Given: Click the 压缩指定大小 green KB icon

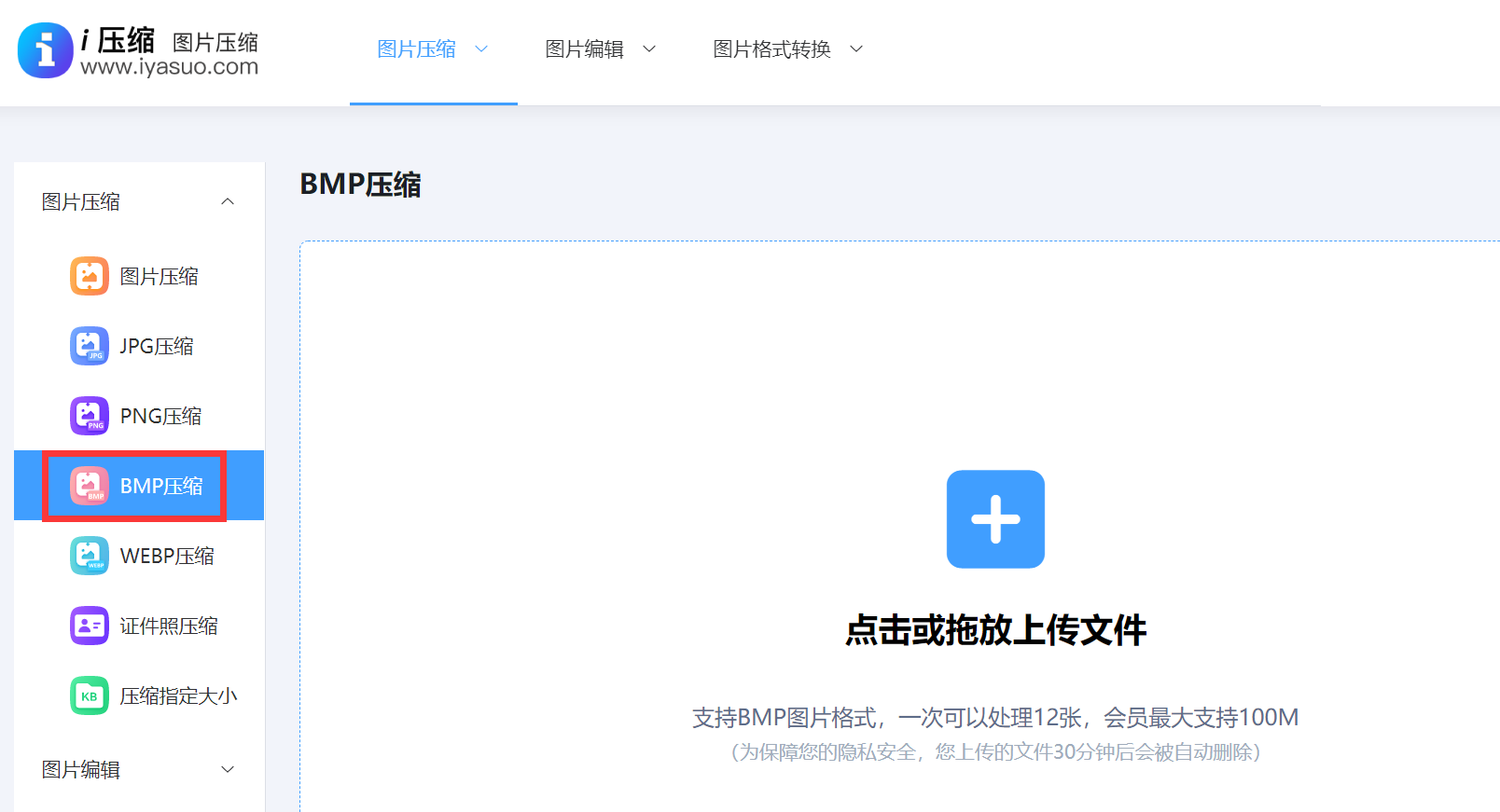Looking at the screenshot, I should click(x=89, y=695).
